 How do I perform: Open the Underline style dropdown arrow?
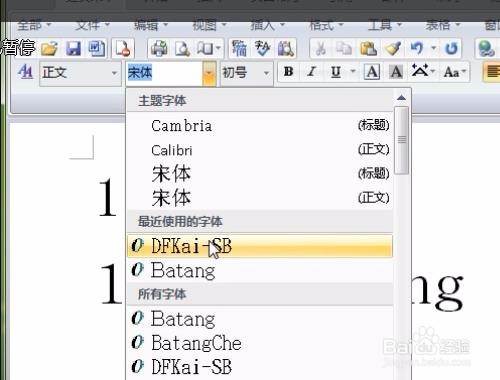click(353, 71)
